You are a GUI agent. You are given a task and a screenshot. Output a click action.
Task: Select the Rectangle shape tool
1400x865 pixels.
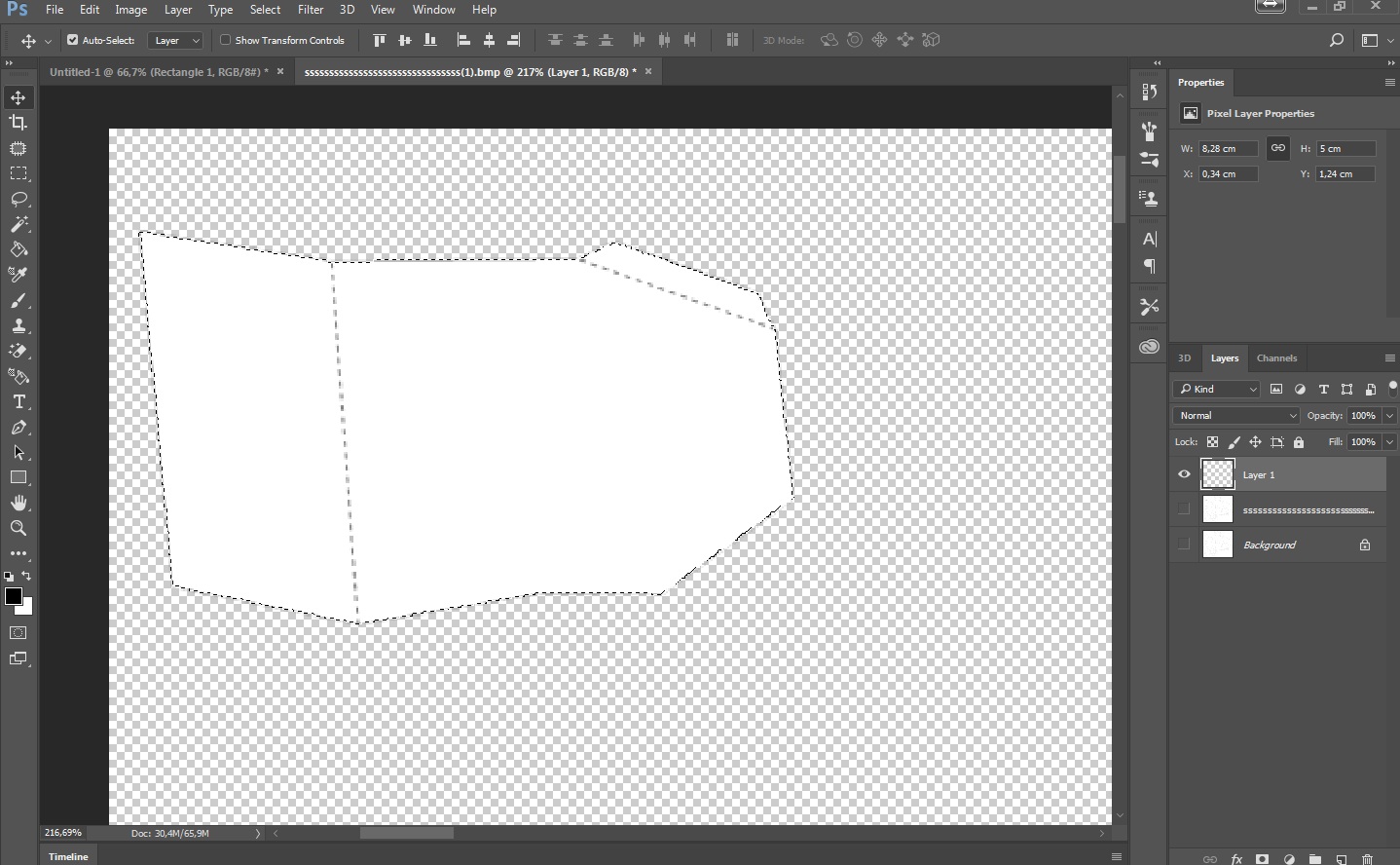coord(18,477)
